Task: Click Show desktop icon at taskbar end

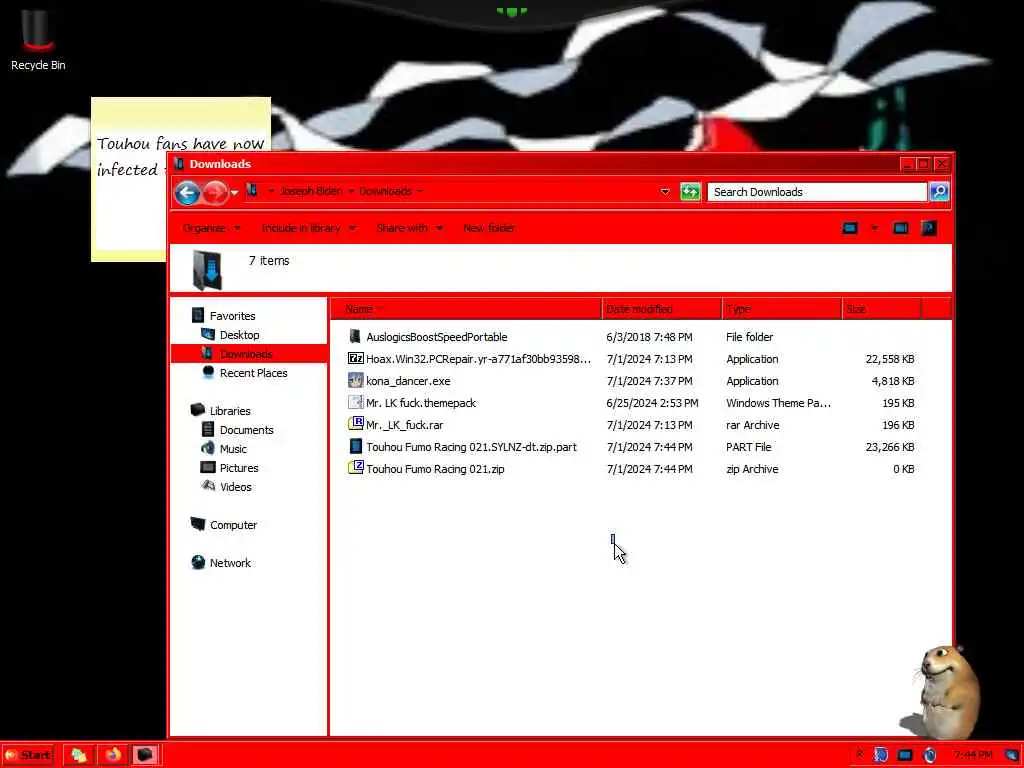Action: point(1012,755)
